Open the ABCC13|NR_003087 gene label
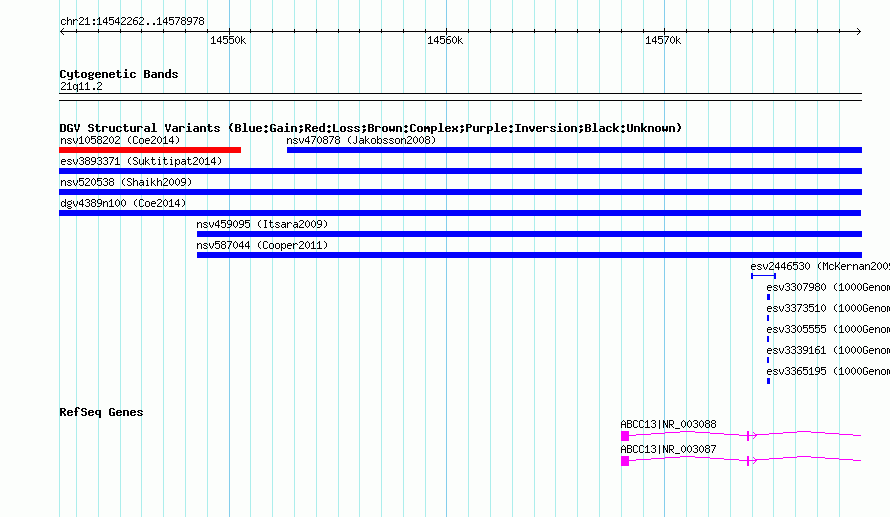Viewport: 890px width, 517px height. [668, 449]
